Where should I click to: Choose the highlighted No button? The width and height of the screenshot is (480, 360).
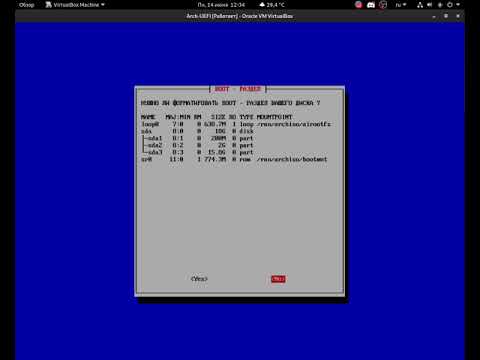[x=278, y=279]
